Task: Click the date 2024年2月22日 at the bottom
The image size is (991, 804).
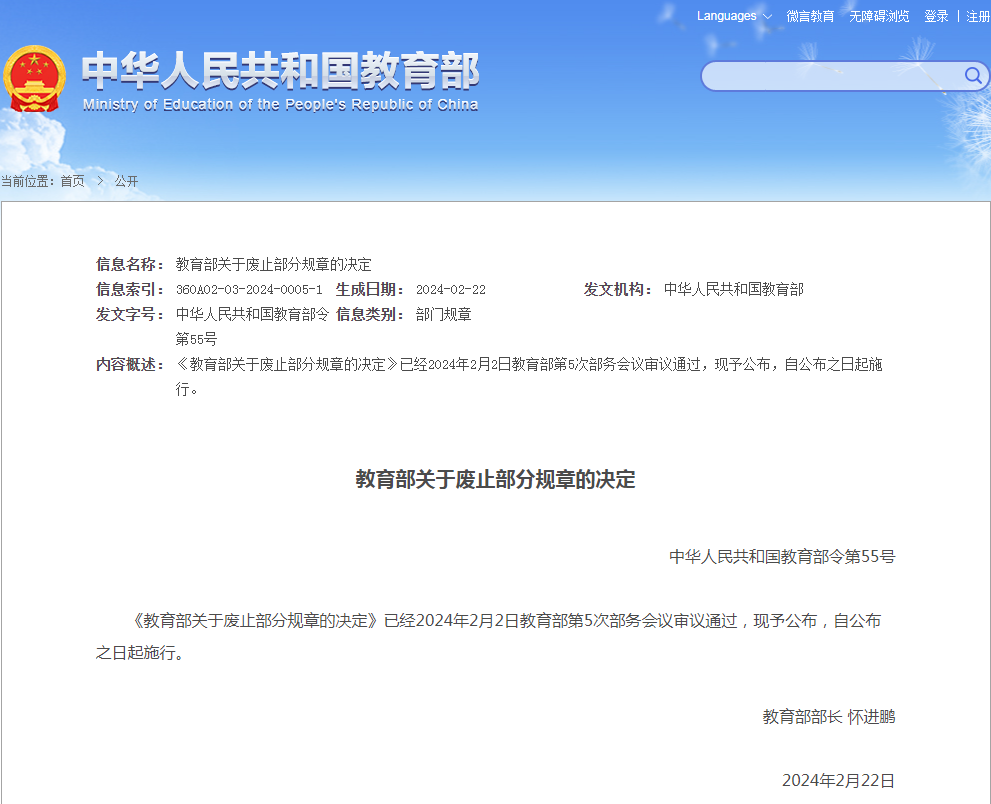Action: [x=838, y=780]
